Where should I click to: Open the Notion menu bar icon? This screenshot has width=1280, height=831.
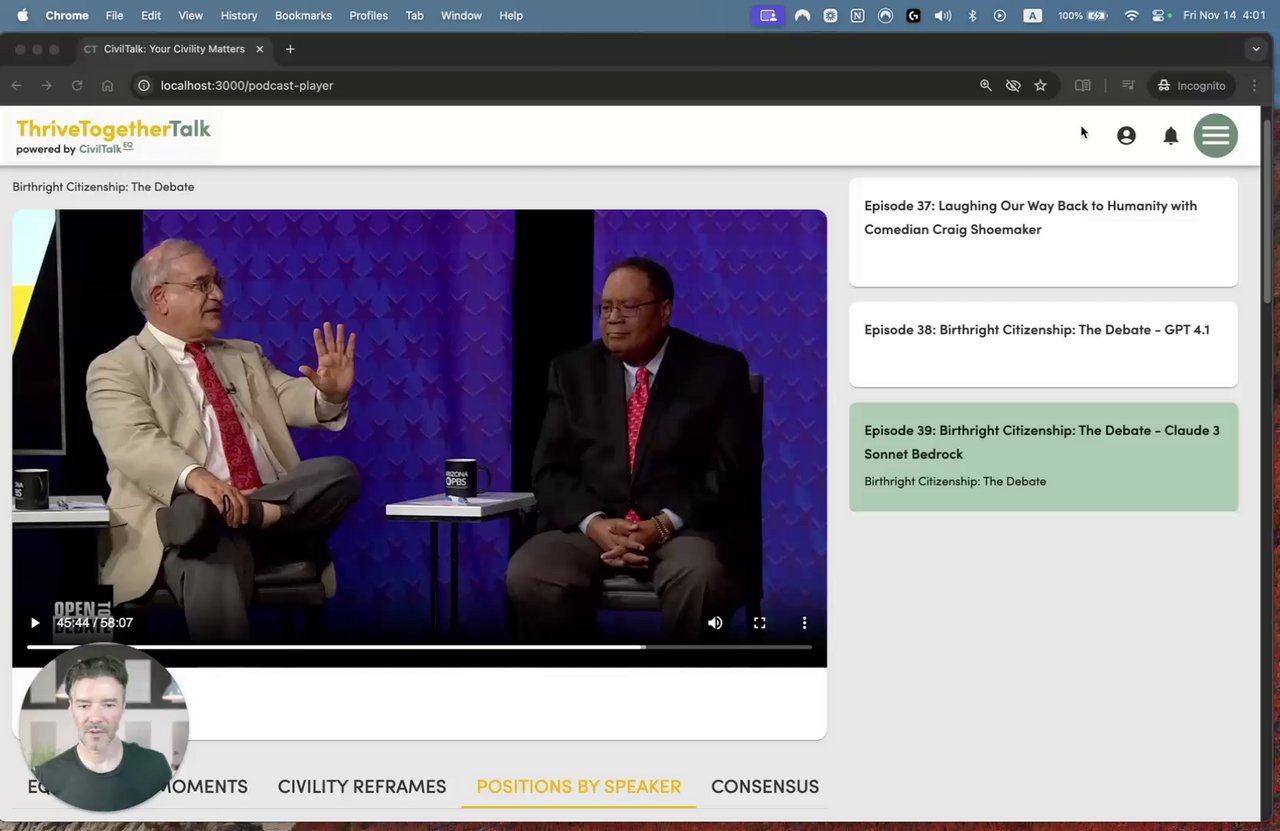(858, 16)
